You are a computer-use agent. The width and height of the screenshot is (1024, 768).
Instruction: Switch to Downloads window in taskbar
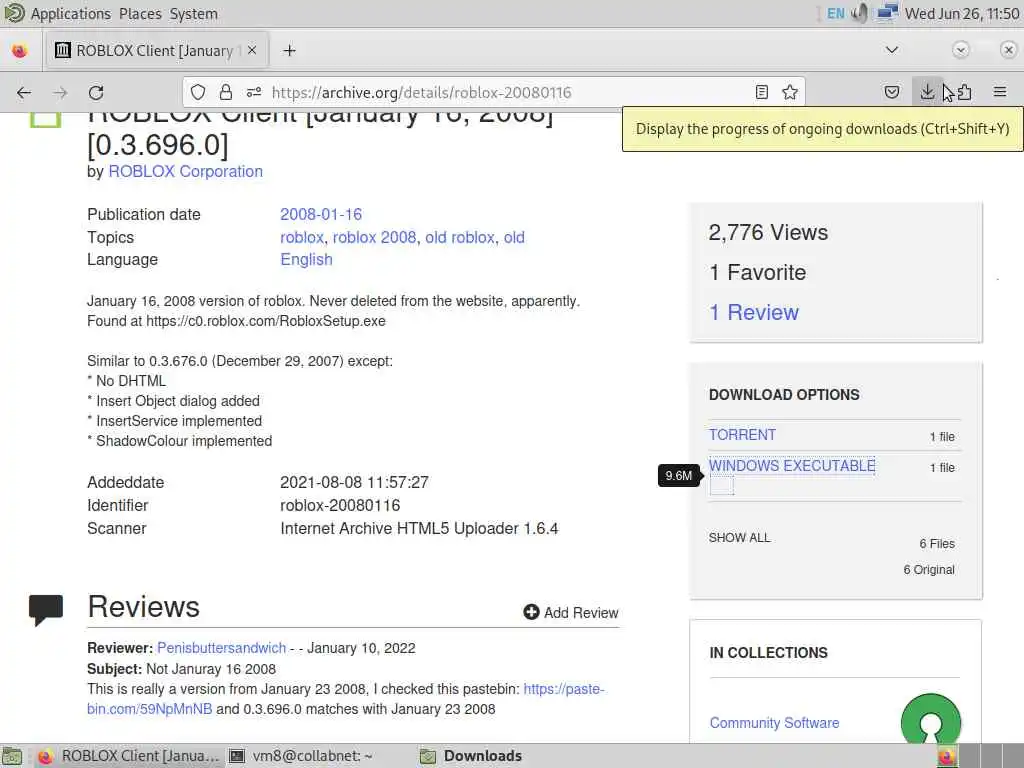click(x=472, y=756)
